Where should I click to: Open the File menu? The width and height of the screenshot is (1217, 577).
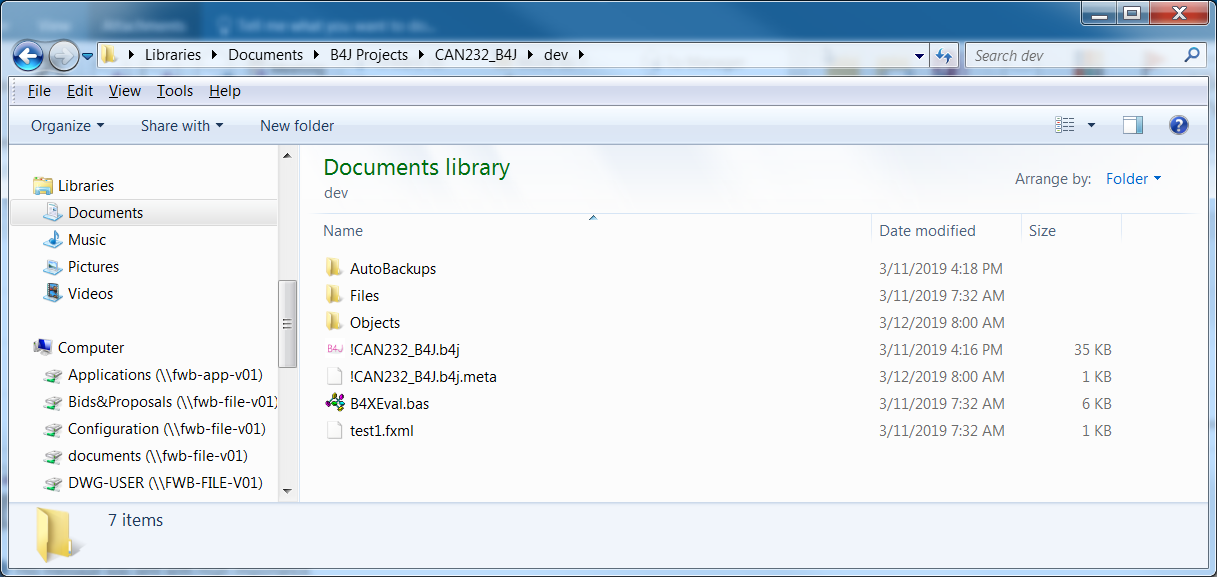coord(39,91)
